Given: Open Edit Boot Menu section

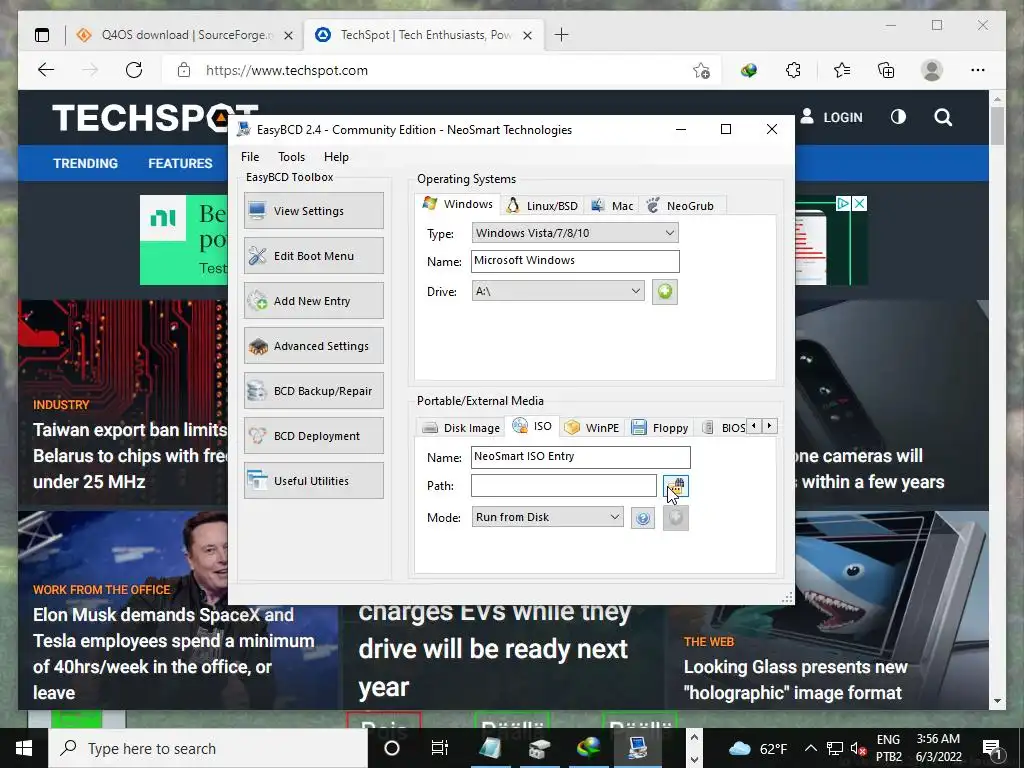Looking at the screenshot, I should 313,255.
